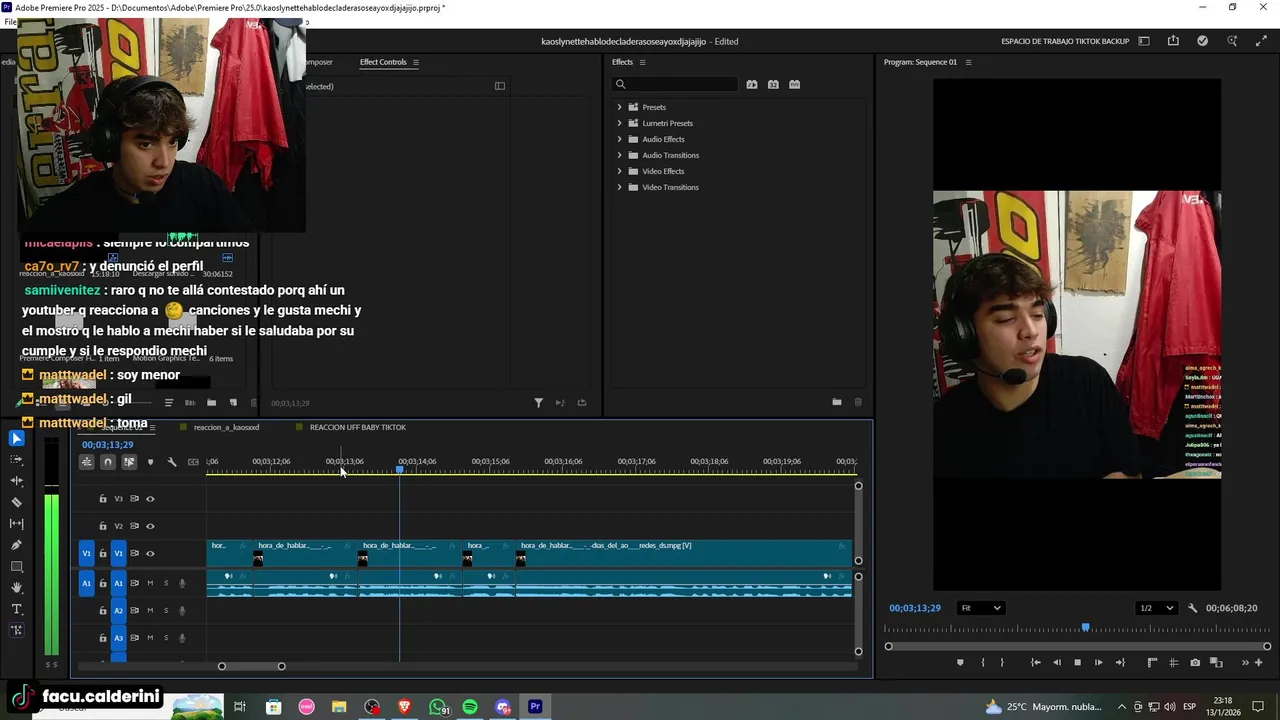Open Spotify from the taskbar
Image resolution: width=1280 pixels, height=720 pixels.
click(x=470, y=707)
